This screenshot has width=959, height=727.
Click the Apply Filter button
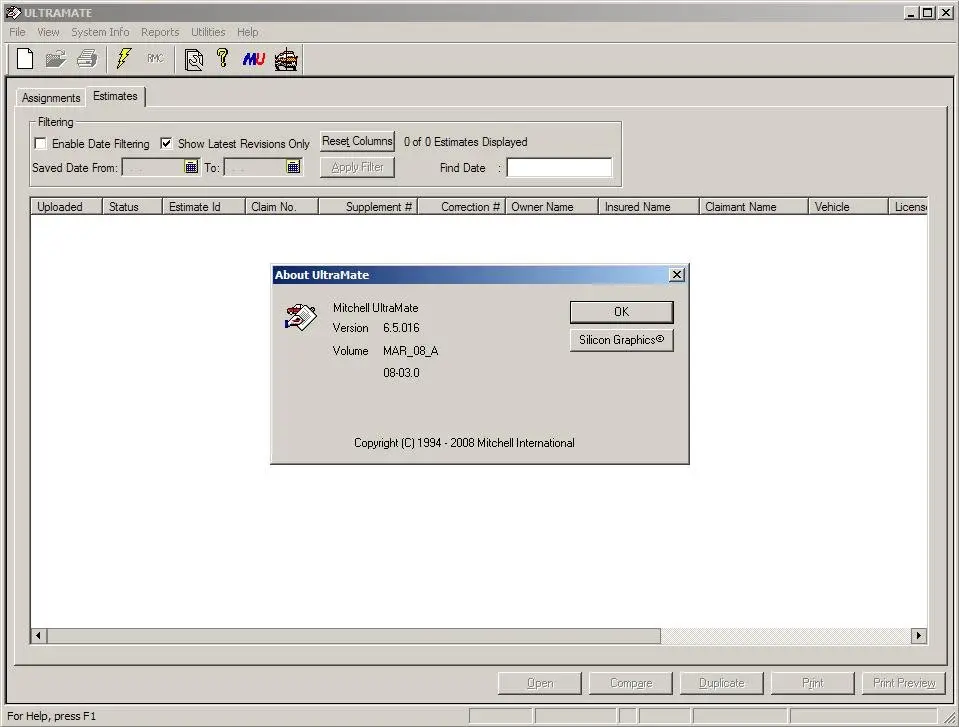point(357,167)
